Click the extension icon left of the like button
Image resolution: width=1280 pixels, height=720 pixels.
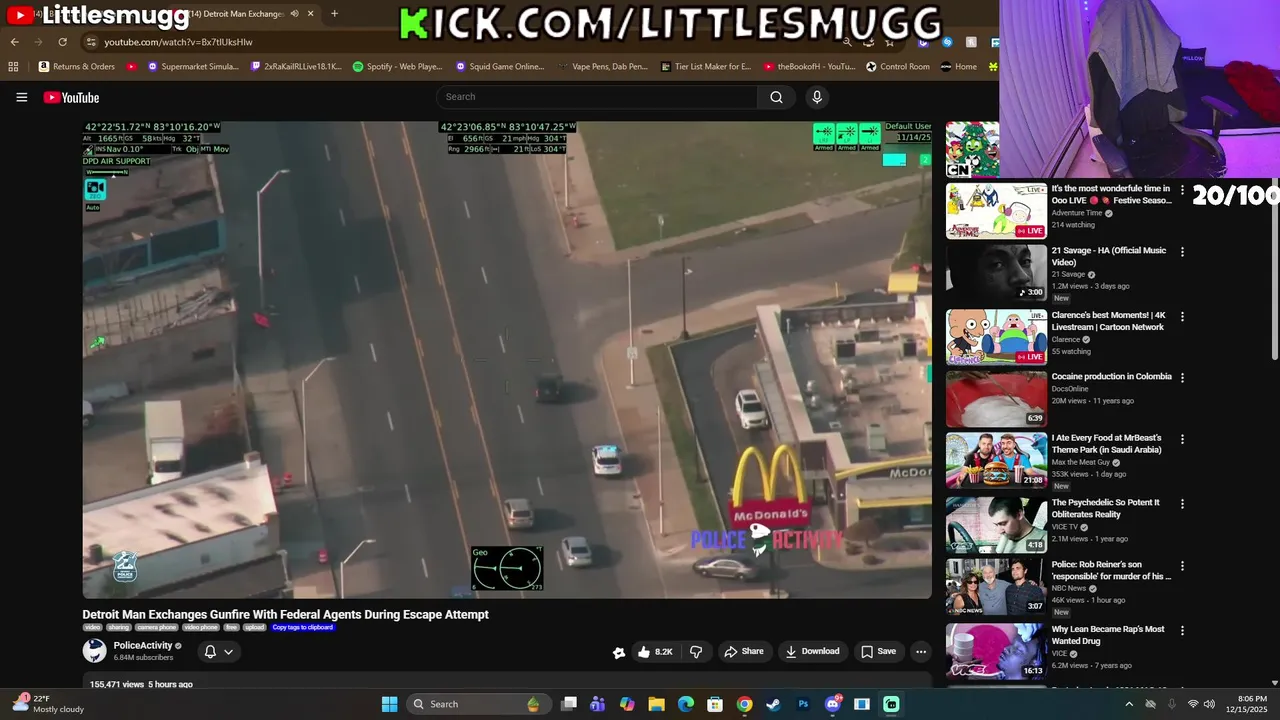click(619, 652)
